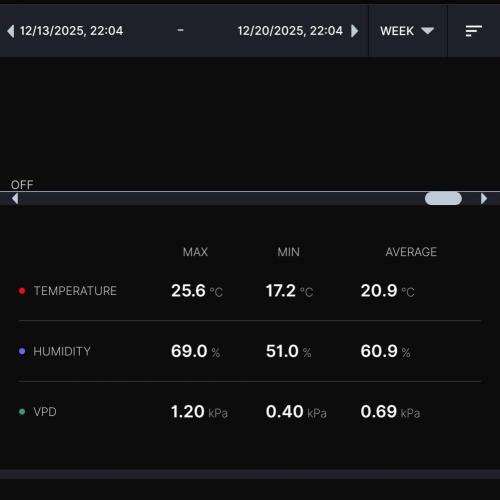Toggle the red Temperature series dot
The height and width of the screenshot is (500, 500).
pos(22,291)
